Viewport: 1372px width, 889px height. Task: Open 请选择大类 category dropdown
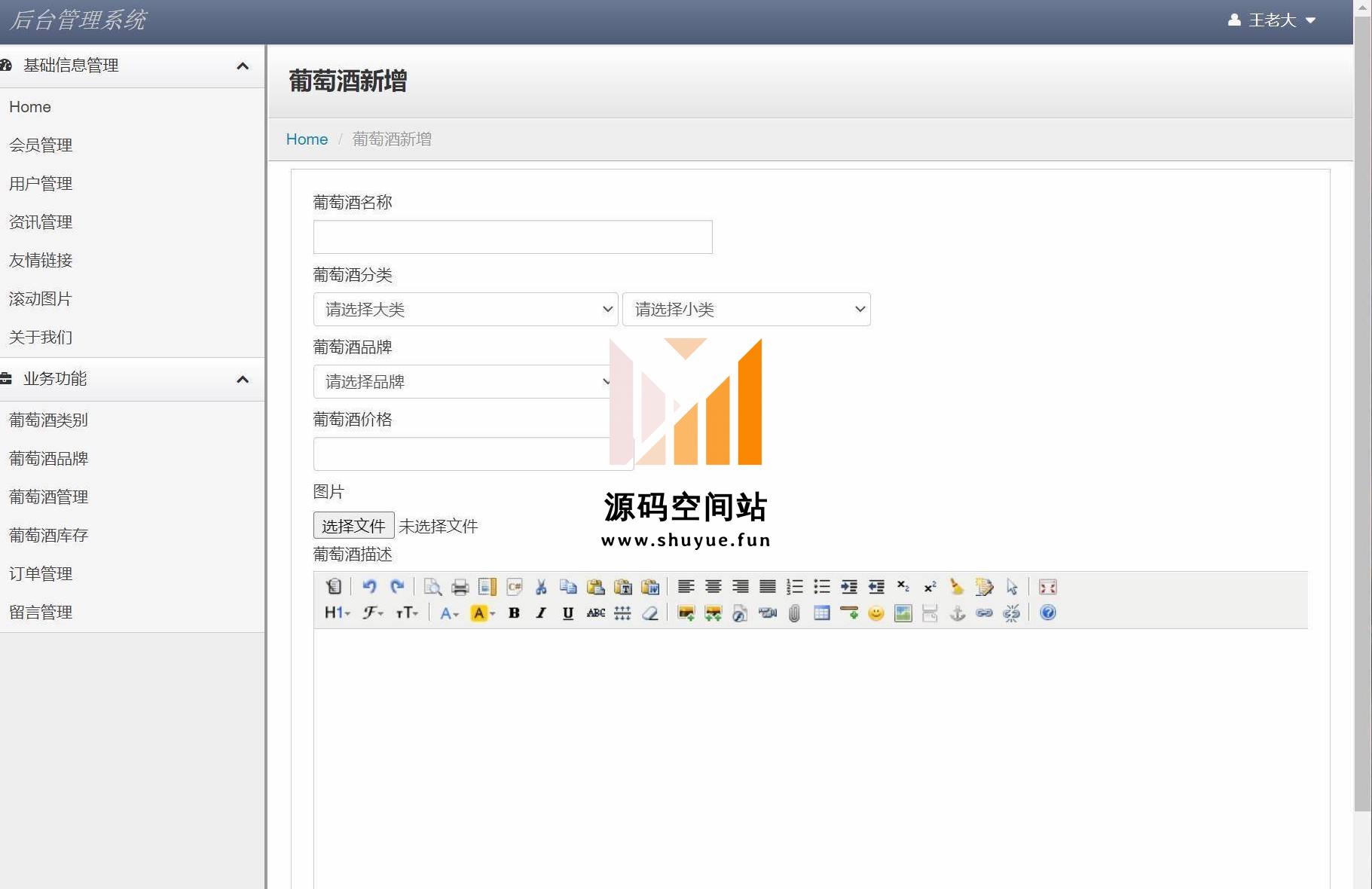coord(466,310)
